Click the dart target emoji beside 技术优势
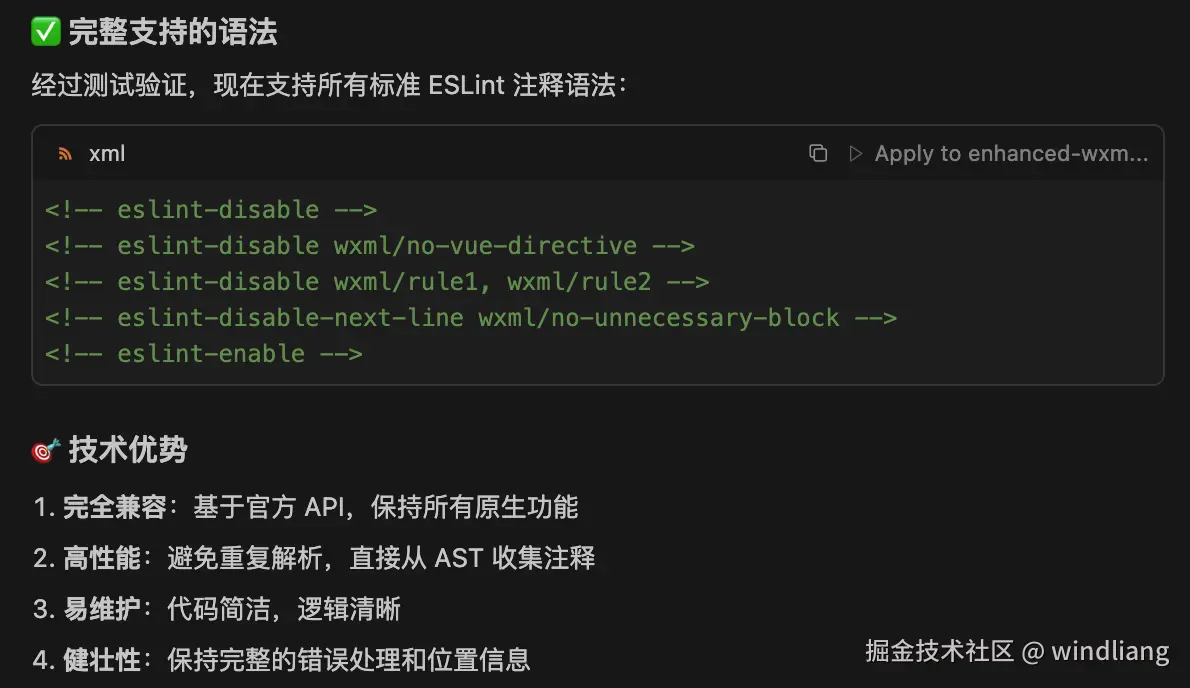 coord(46,451)
